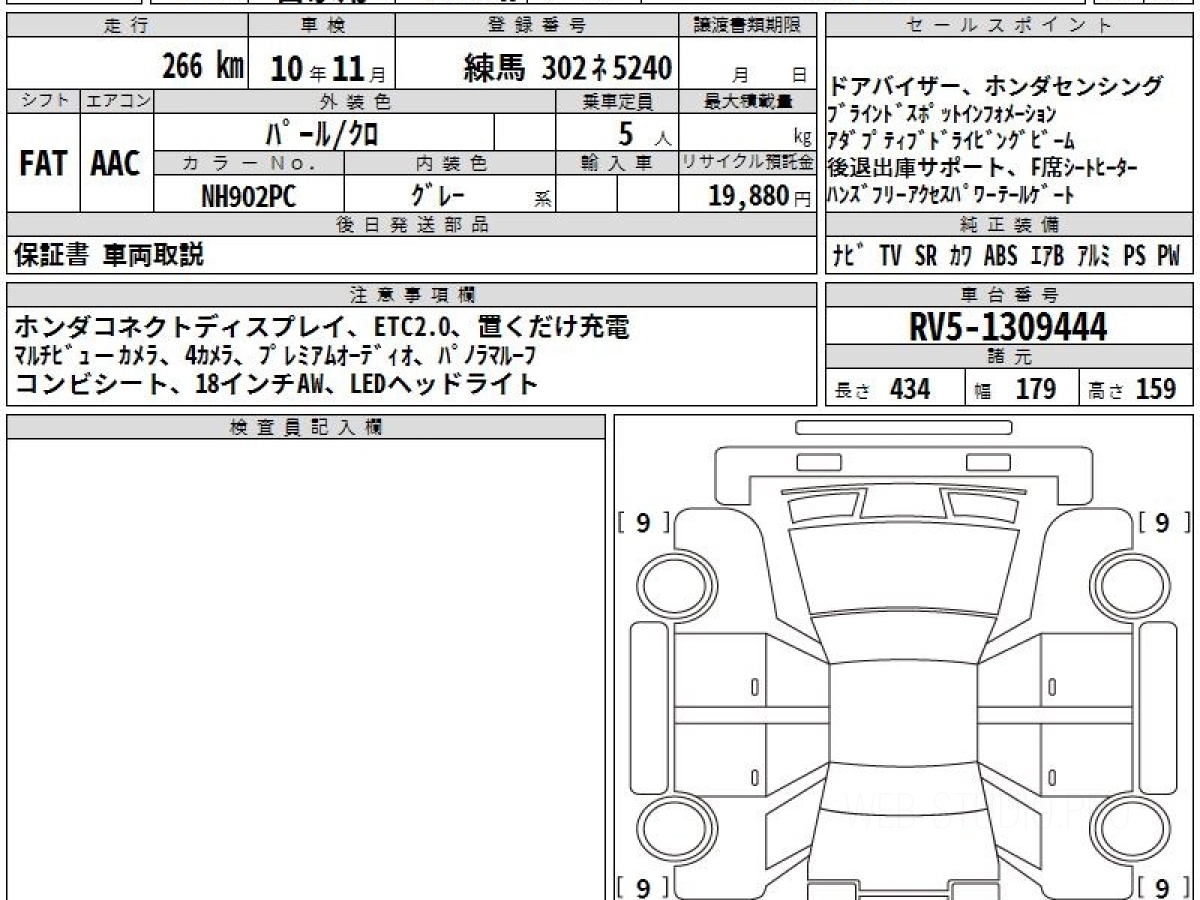Screen dimensions: 1200x900
Task: Click inside the inspector notes box
Action: [x=306, y=670]
